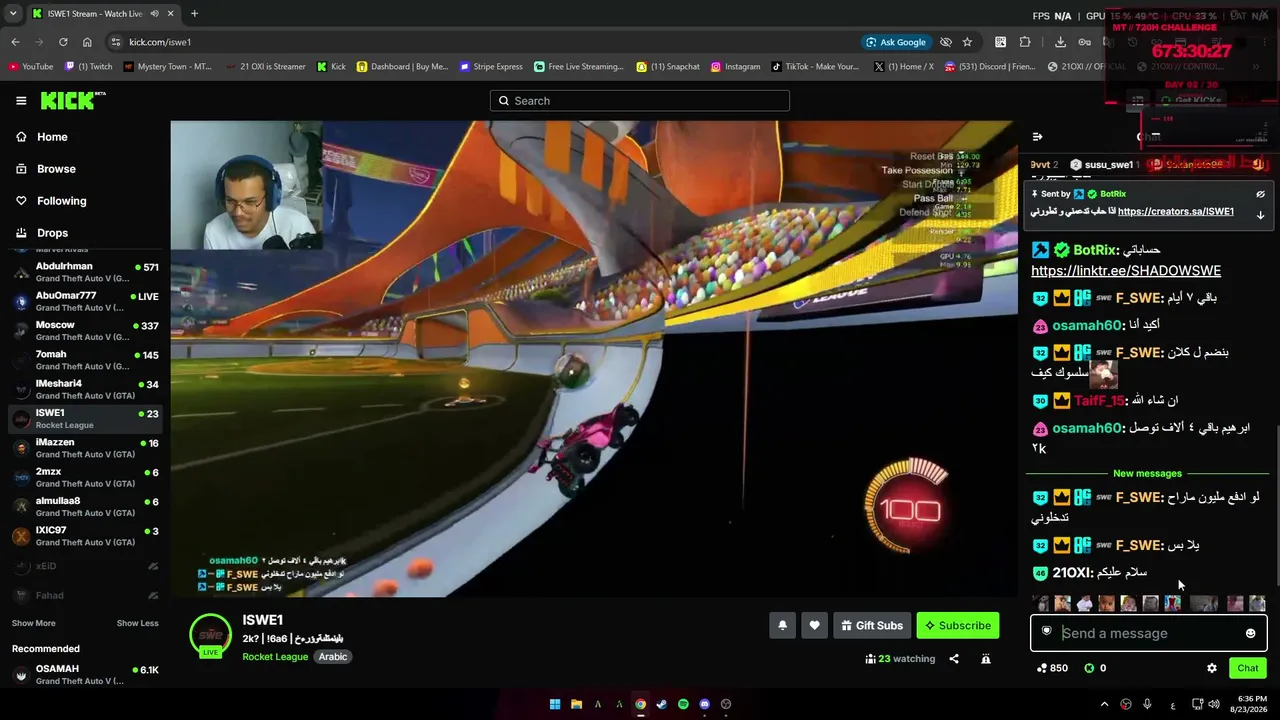Click the Send a message input
Screen dimensions: 1280x720
pos(1148,633)
